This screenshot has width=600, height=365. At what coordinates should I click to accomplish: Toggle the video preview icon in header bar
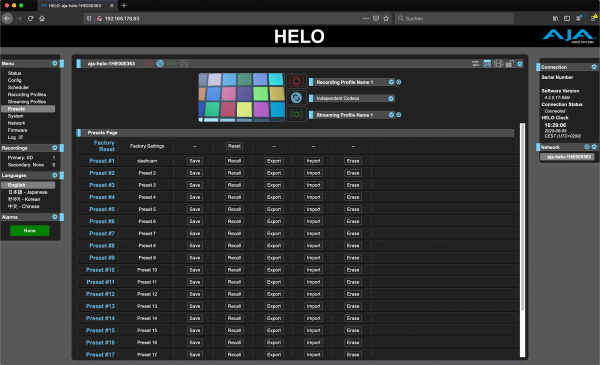[487, 64]
